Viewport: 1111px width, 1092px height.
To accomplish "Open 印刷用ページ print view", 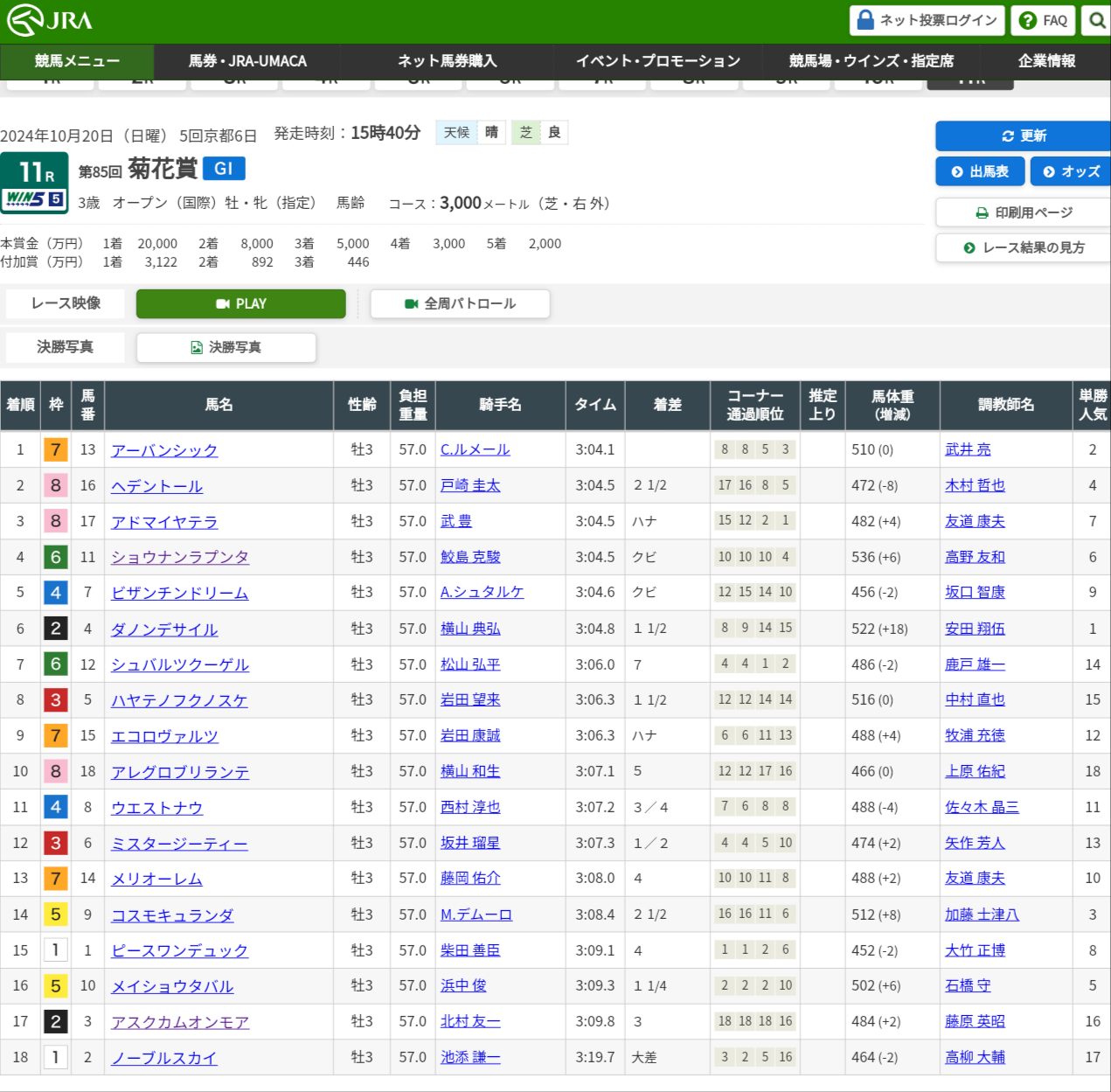I will pos(1023,212).
